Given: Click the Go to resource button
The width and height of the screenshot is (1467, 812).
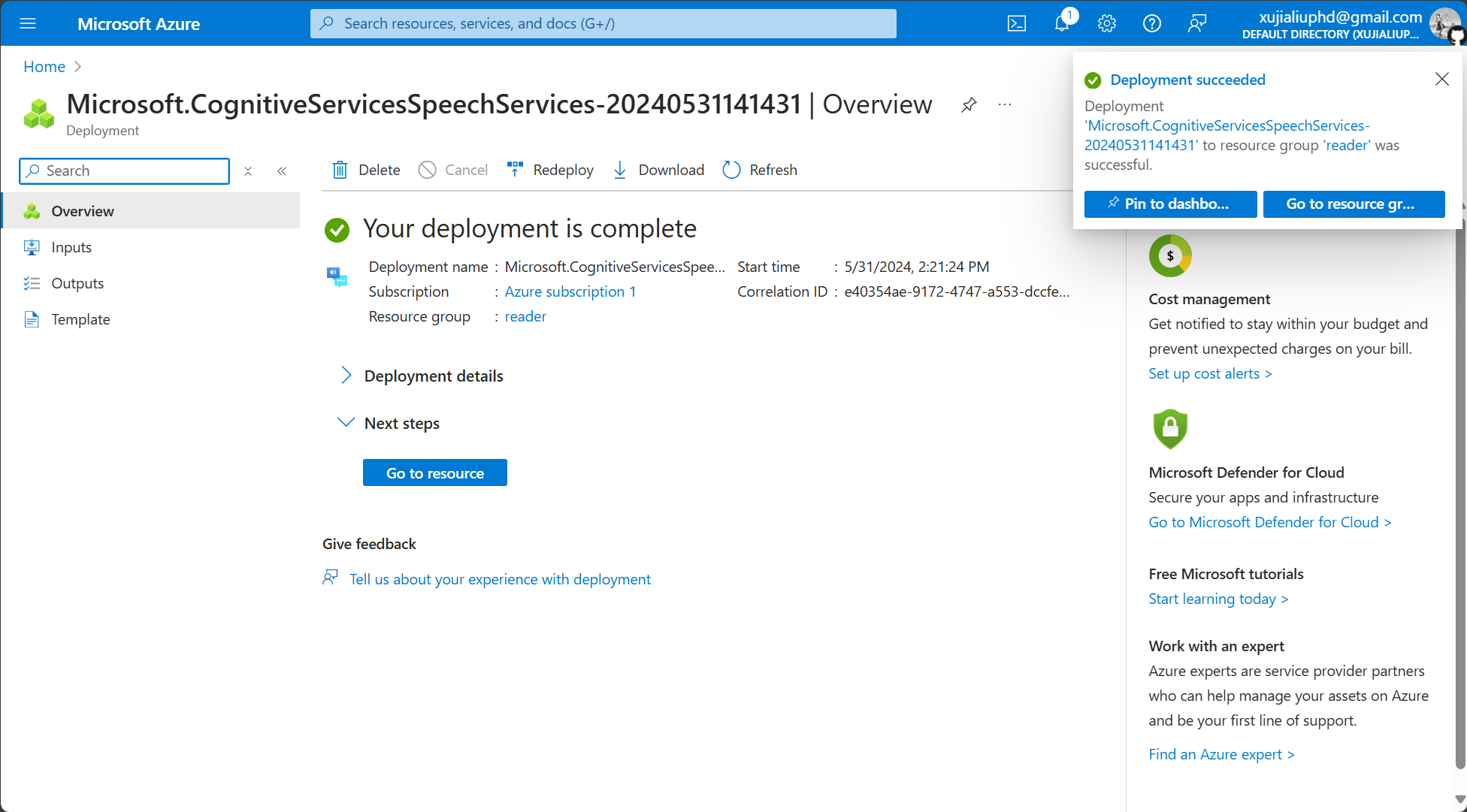Looking at the screenshot, I should pyautogui.click(x=434, y=473).
